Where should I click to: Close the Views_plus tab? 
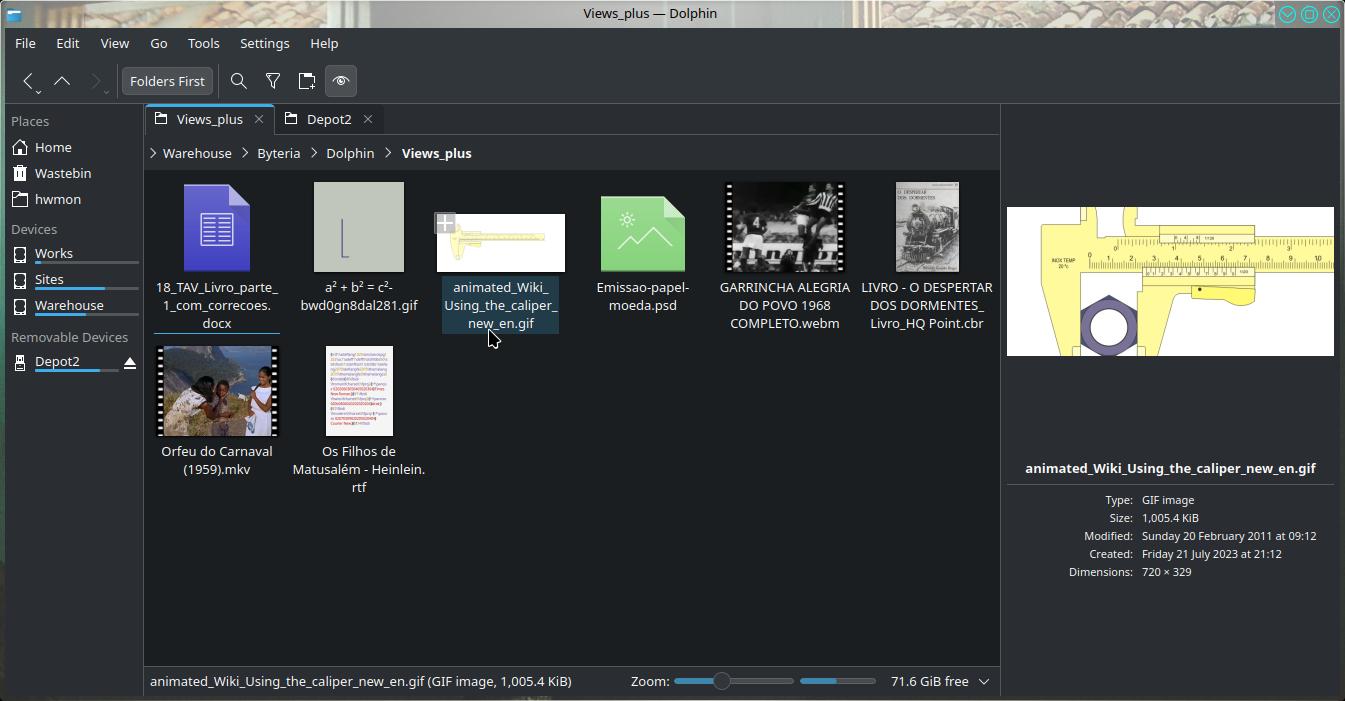pos(259,119)
